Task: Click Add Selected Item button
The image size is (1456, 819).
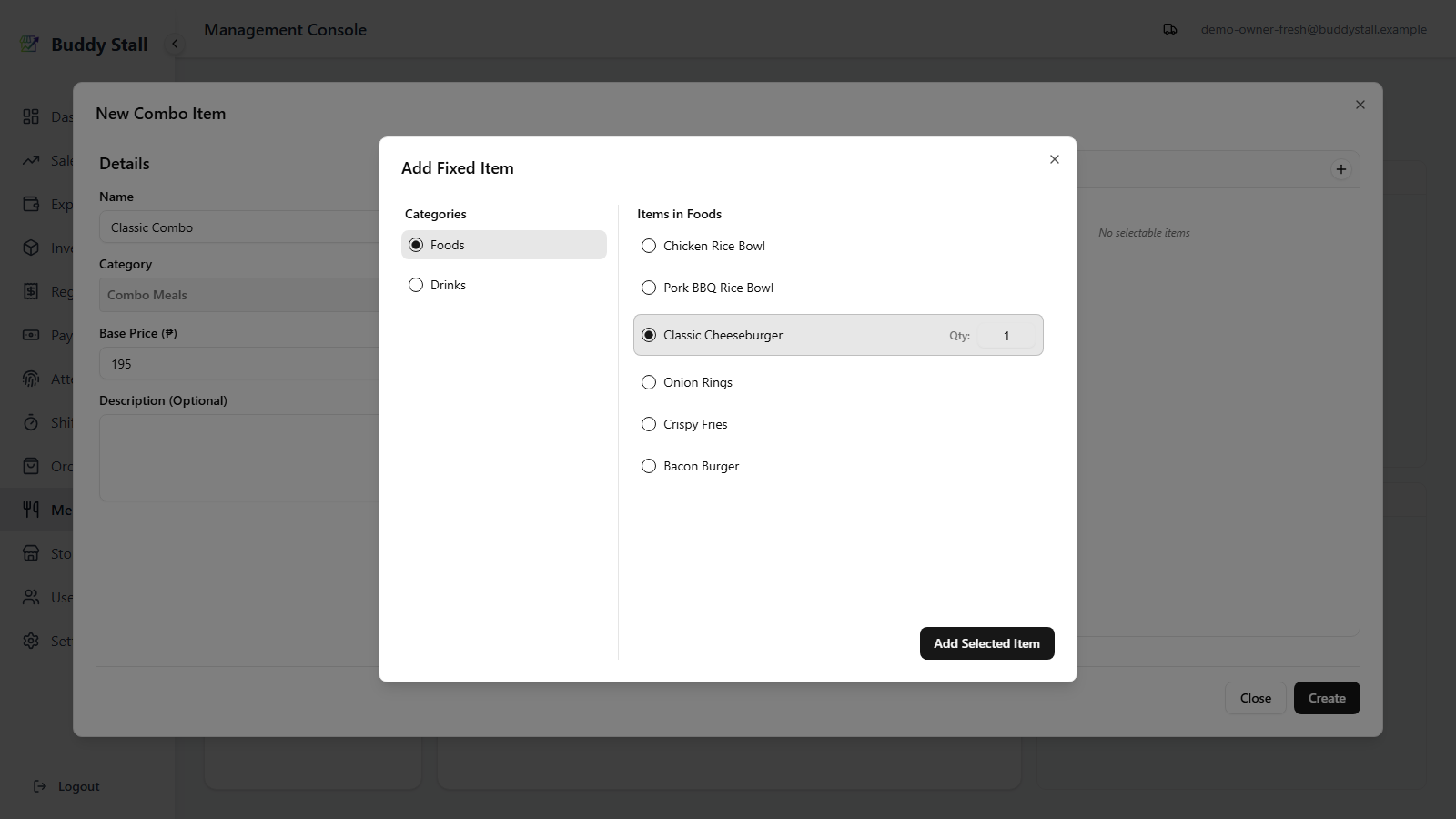Action: click(987, 643)
